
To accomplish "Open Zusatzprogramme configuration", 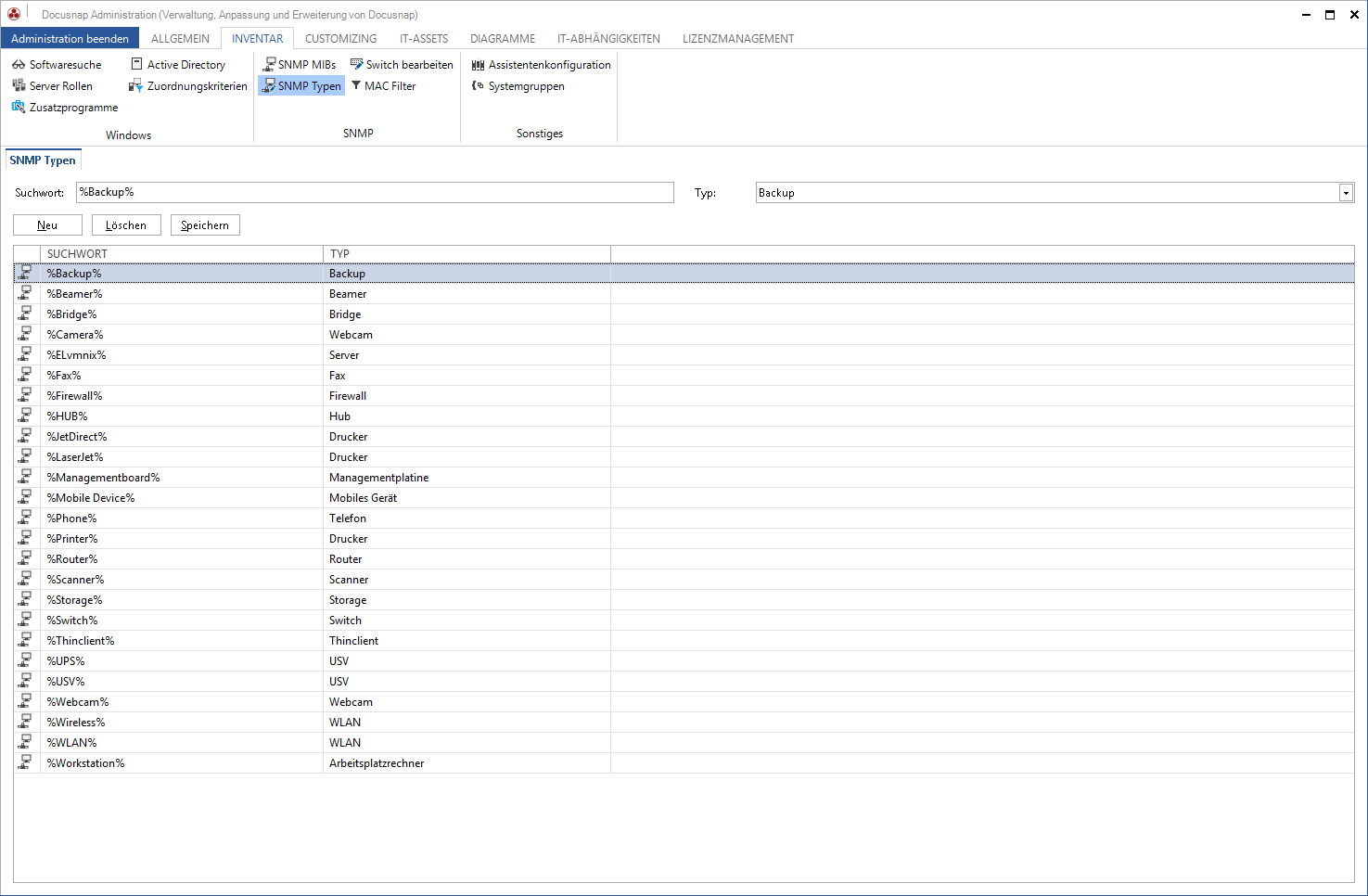I will pos(65,108).
